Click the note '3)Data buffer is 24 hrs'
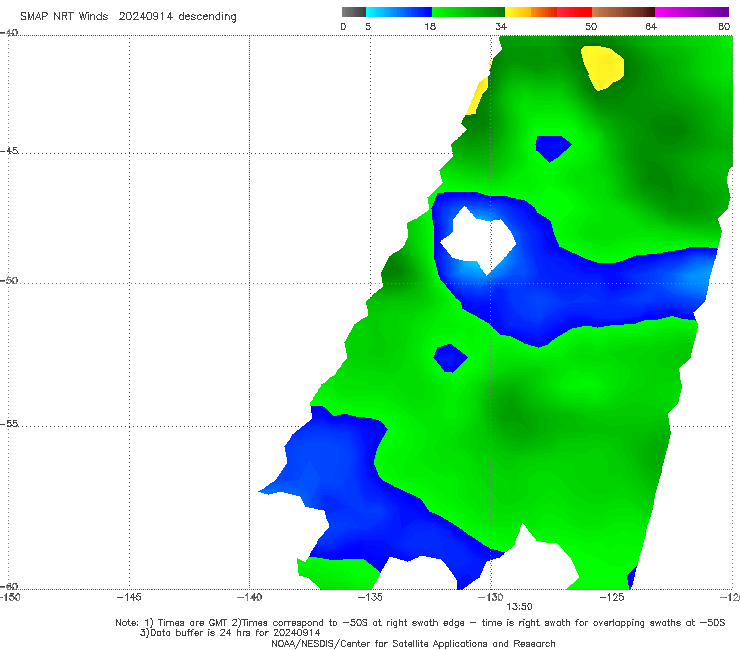Viewport: 740px width, 650px height. [230, 633]
